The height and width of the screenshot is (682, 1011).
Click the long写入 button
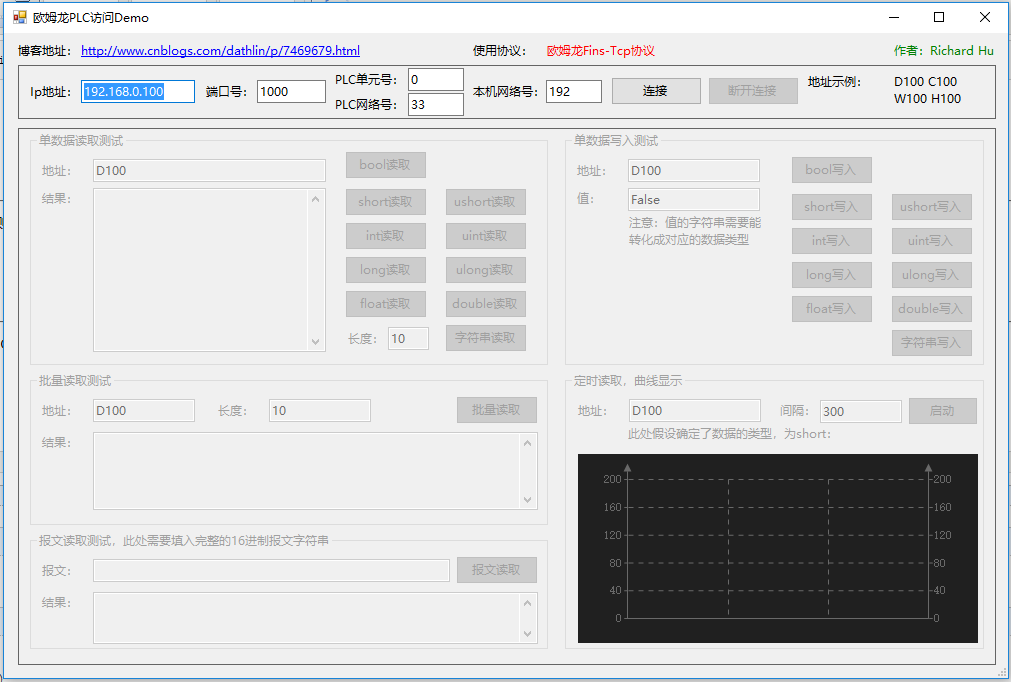click(x=832, y=275)
